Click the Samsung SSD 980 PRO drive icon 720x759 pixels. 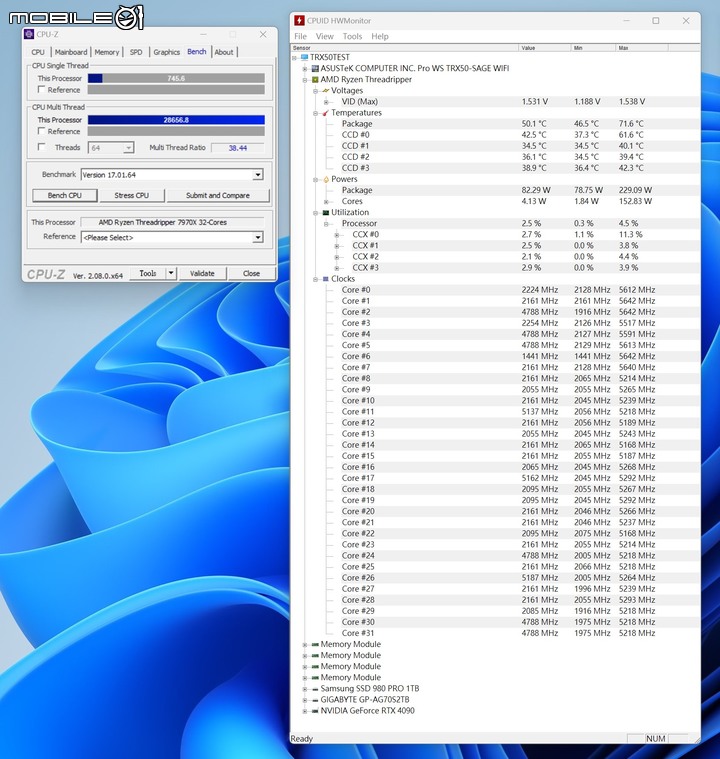coord(315,689)
